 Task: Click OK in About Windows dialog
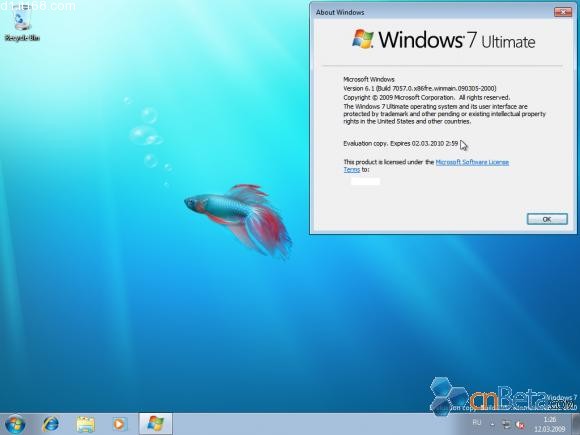tap(547, 219)
